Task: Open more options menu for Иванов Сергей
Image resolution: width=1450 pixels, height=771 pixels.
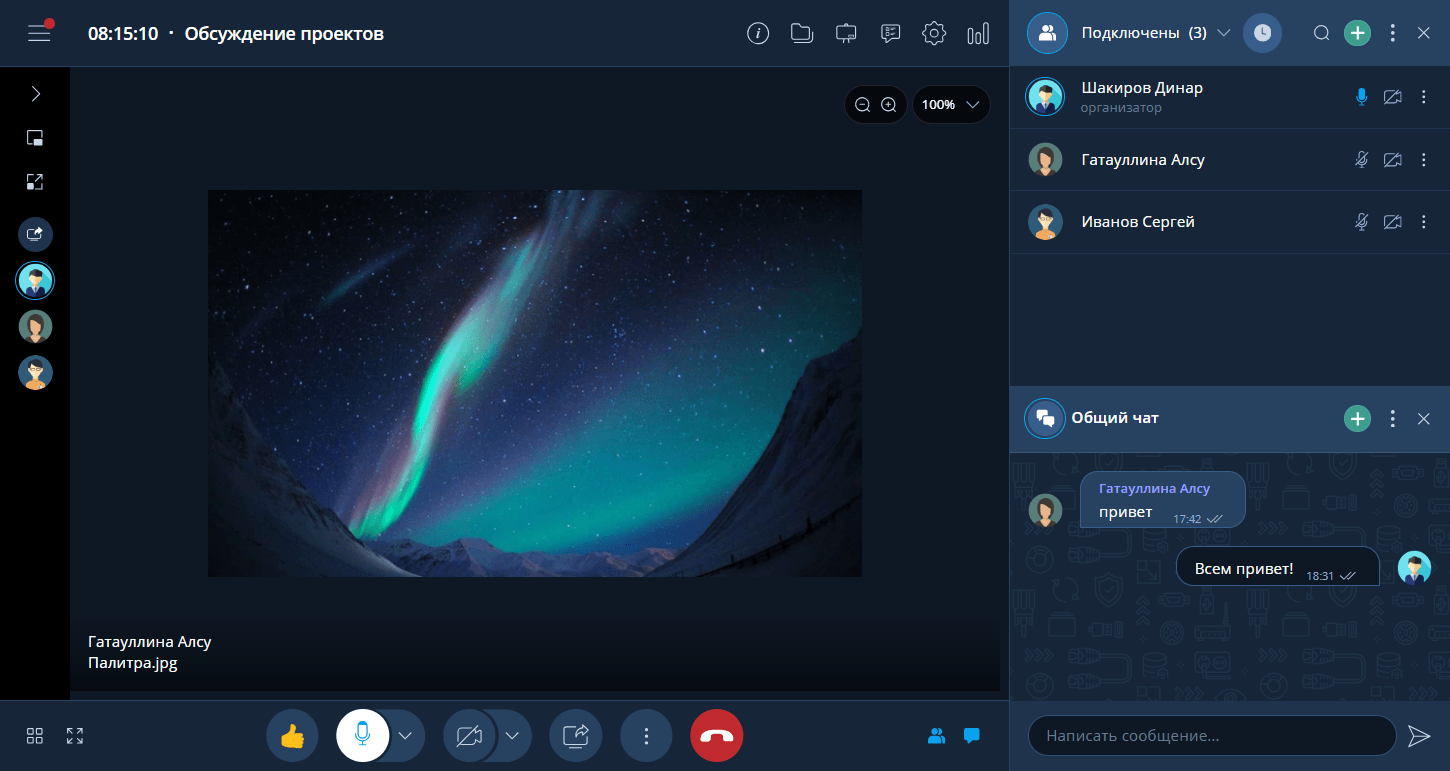Action: click(1424, 222)
